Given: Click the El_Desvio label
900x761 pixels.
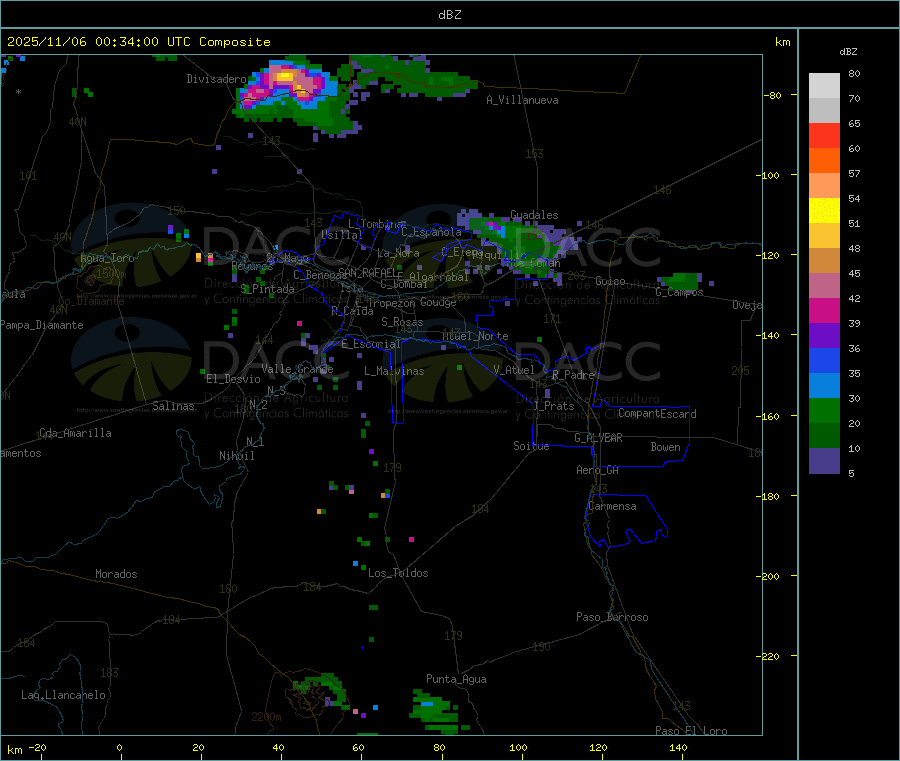Looking at the screenshot, I should (x=233, y=379).
